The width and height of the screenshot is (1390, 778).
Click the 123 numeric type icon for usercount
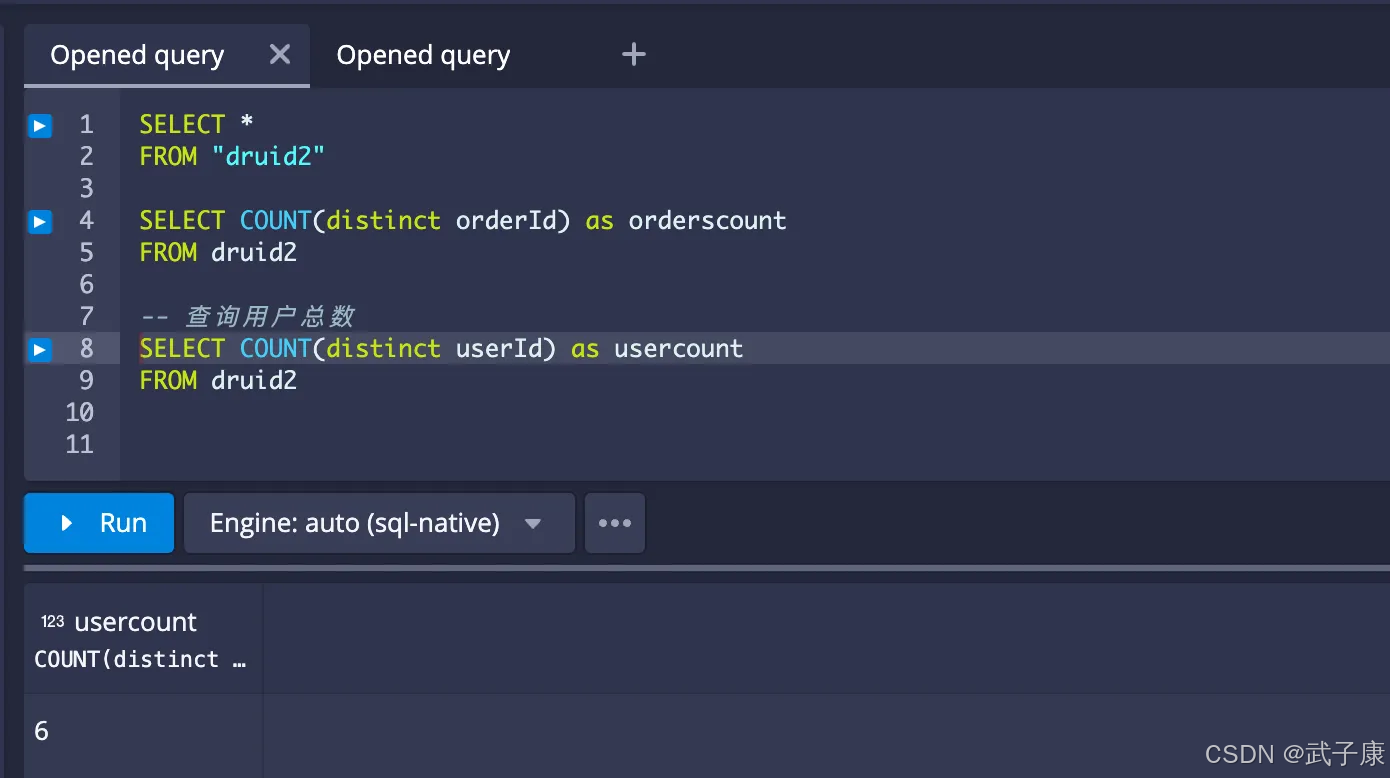click(52, 622)
